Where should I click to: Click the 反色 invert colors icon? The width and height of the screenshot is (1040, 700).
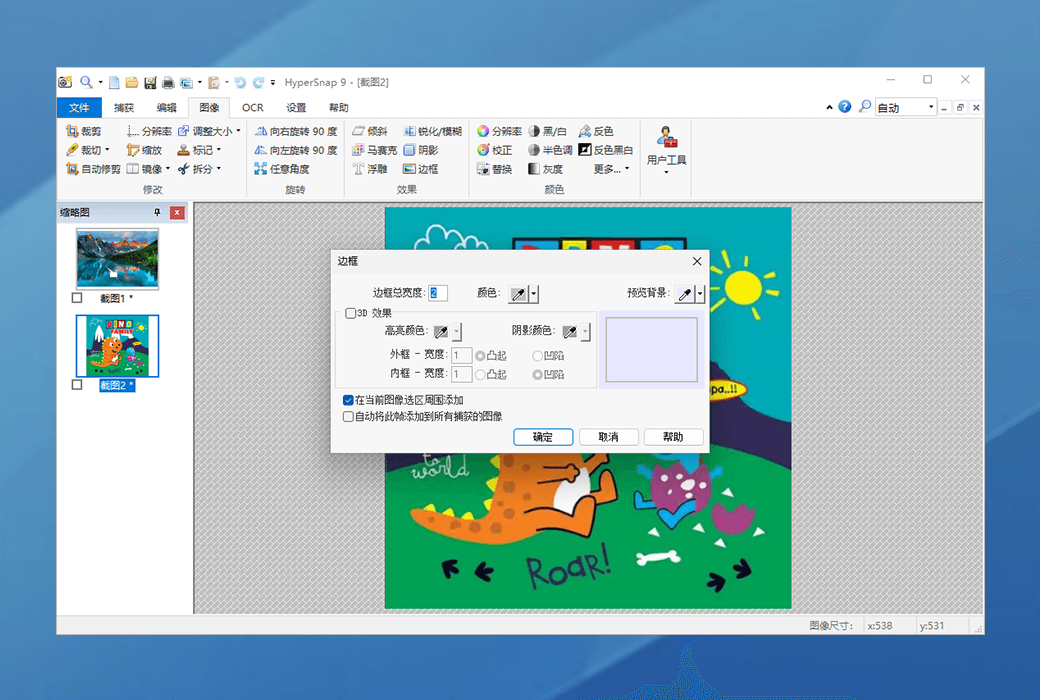[585, 131]
